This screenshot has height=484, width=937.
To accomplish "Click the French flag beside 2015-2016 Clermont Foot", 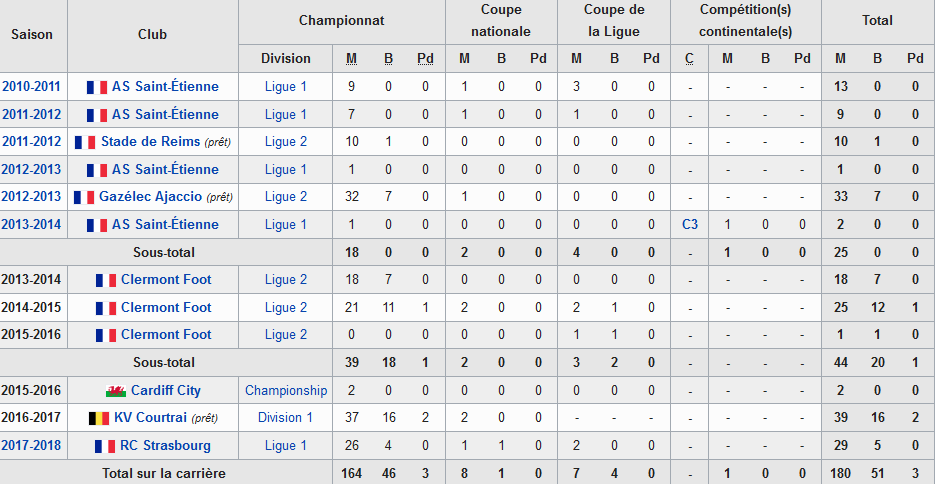I will tap(105, 335).
